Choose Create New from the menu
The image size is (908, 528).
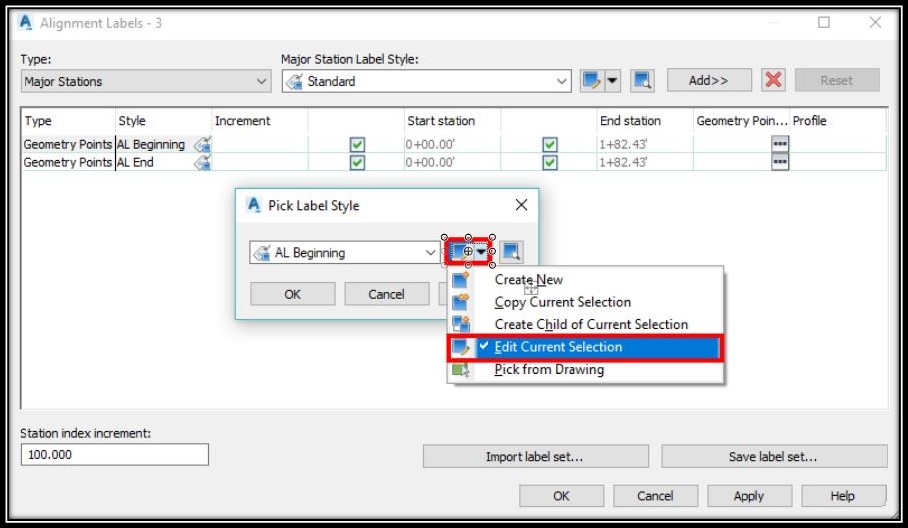pyautogui.click(x=585, y=280)
